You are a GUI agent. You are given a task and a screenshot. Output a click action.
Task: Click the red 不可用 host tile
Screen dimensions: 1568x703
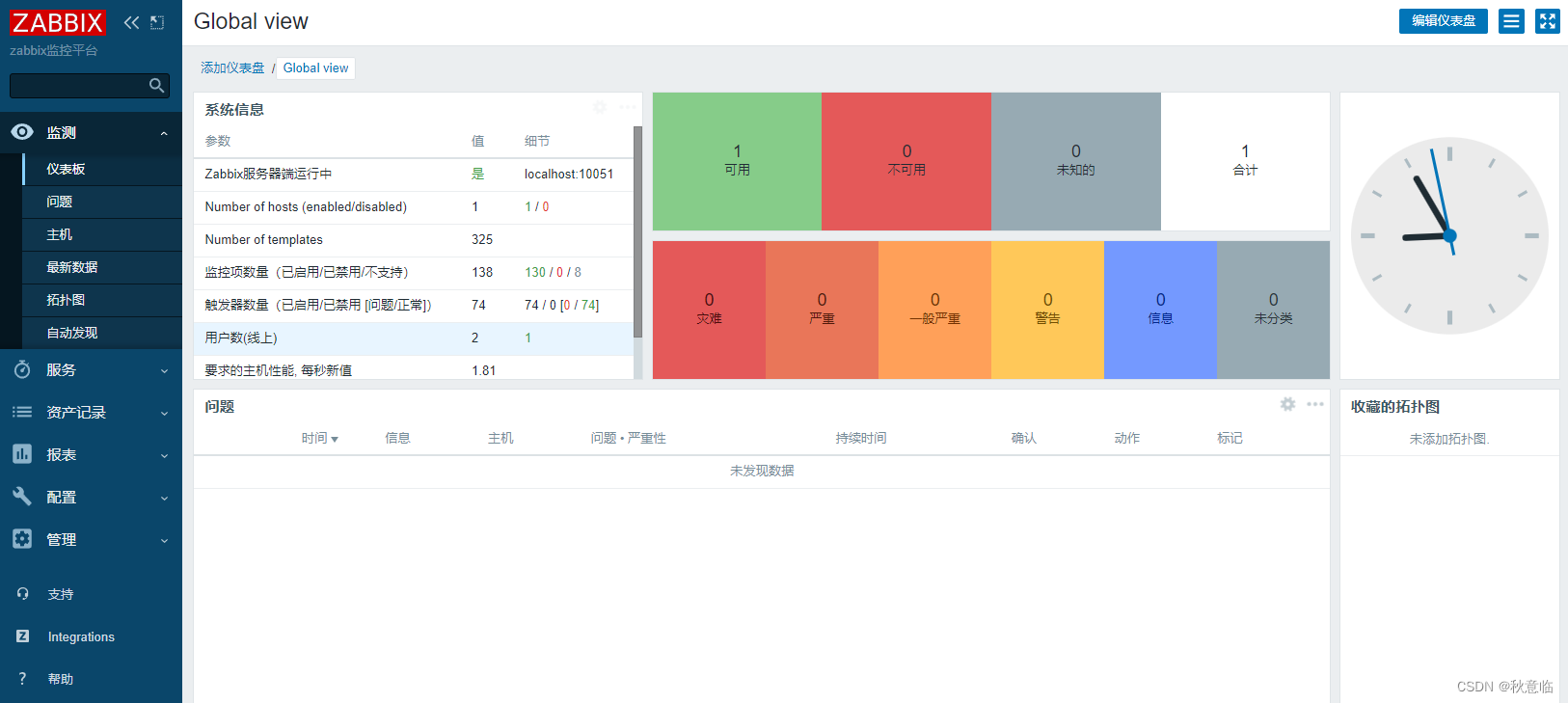tap(906, 161)
